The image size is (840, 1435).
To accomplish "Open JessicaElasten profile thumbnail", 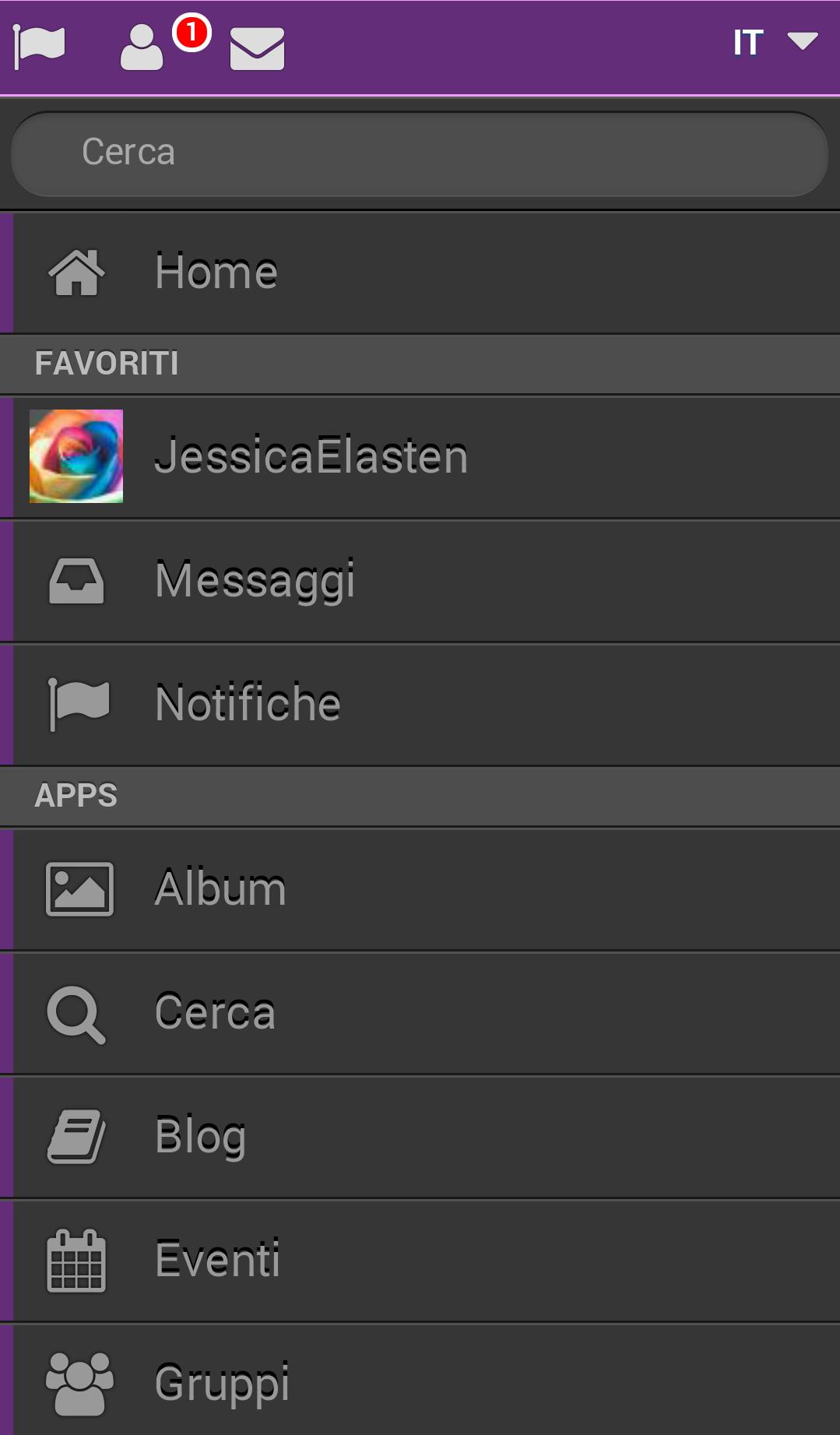I will coord(76,456).
